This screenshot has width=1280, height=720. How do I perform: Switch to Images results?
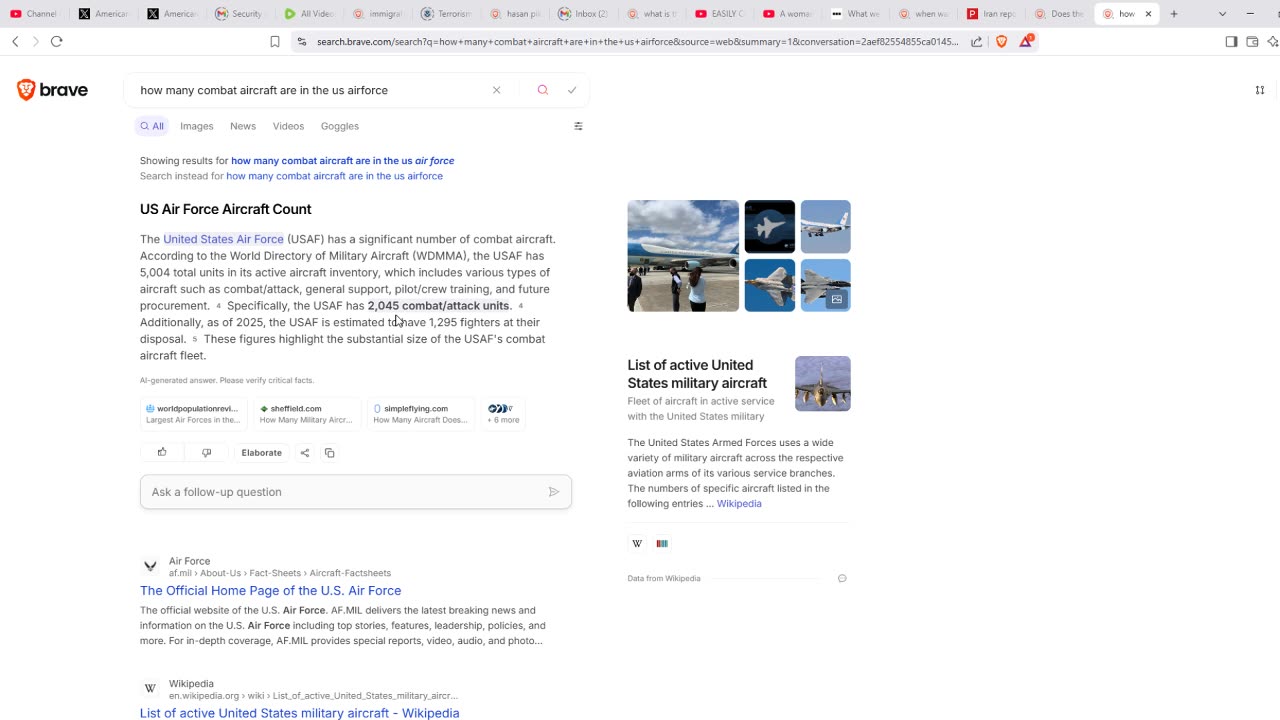pyautogui.click(x=197, y=126)
